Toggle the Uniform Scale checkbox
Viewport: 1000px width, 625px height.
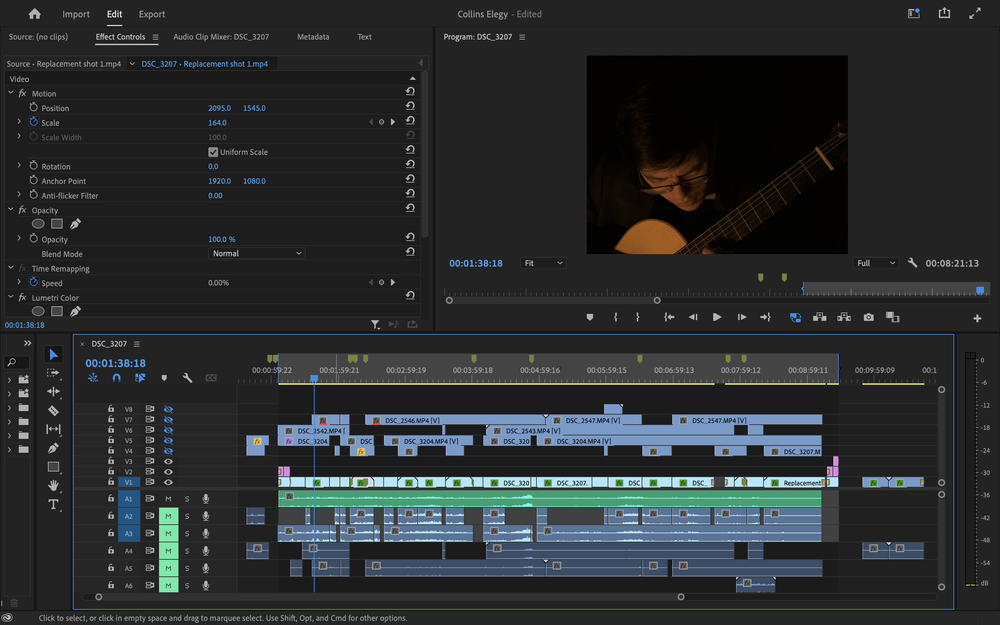click(x=213, y=152)
